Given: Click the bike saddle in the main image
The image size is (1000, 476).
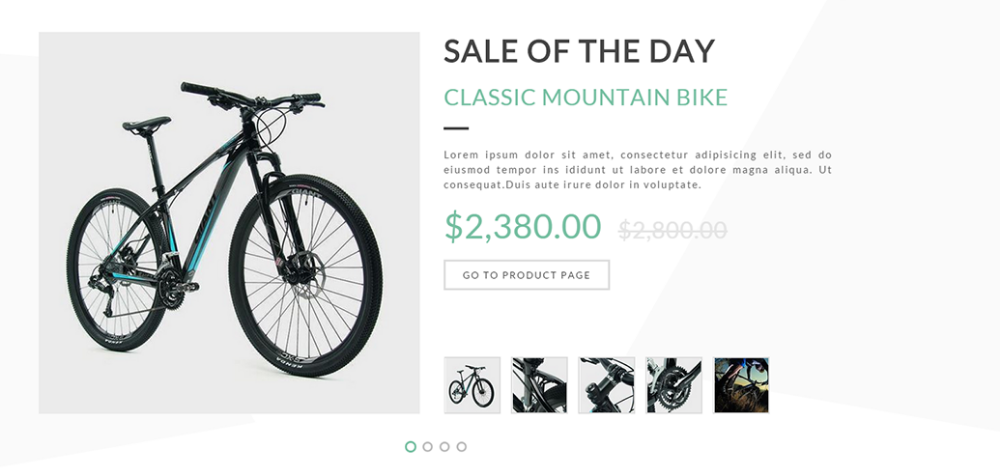Looking at the screenshot, I should coord(146,124).
